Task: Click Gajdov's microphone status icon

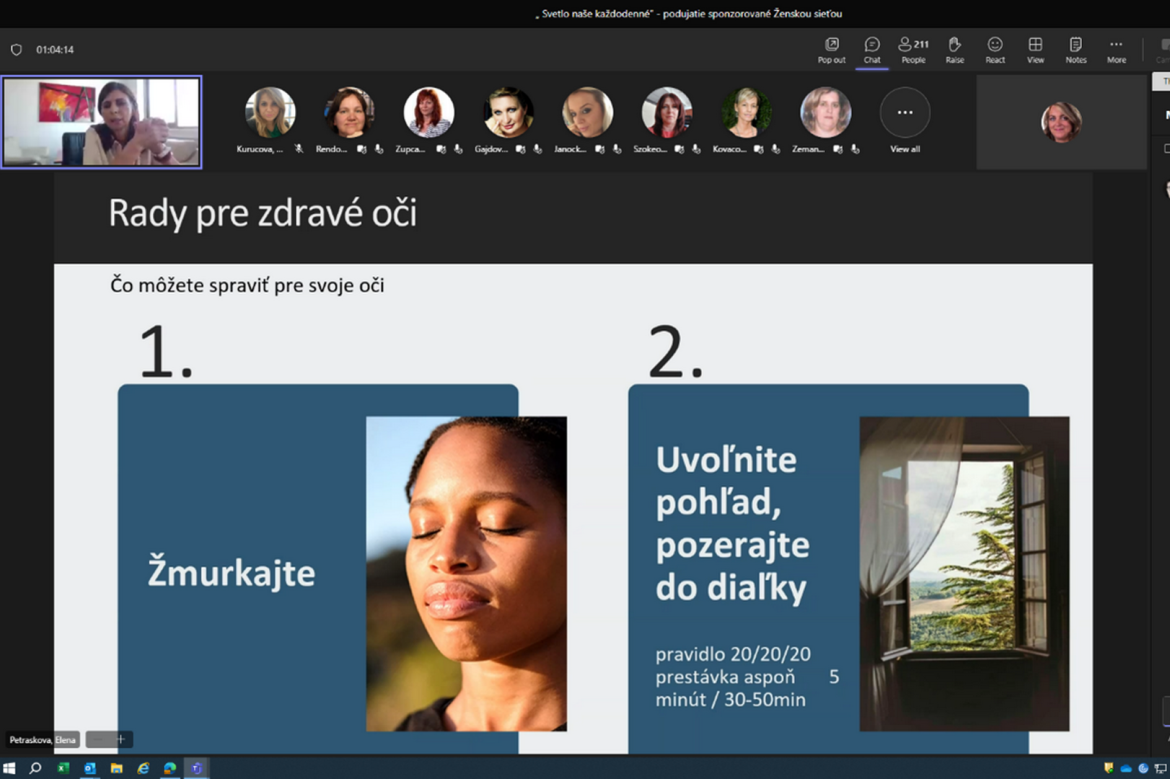Action: tap(537, 149)
